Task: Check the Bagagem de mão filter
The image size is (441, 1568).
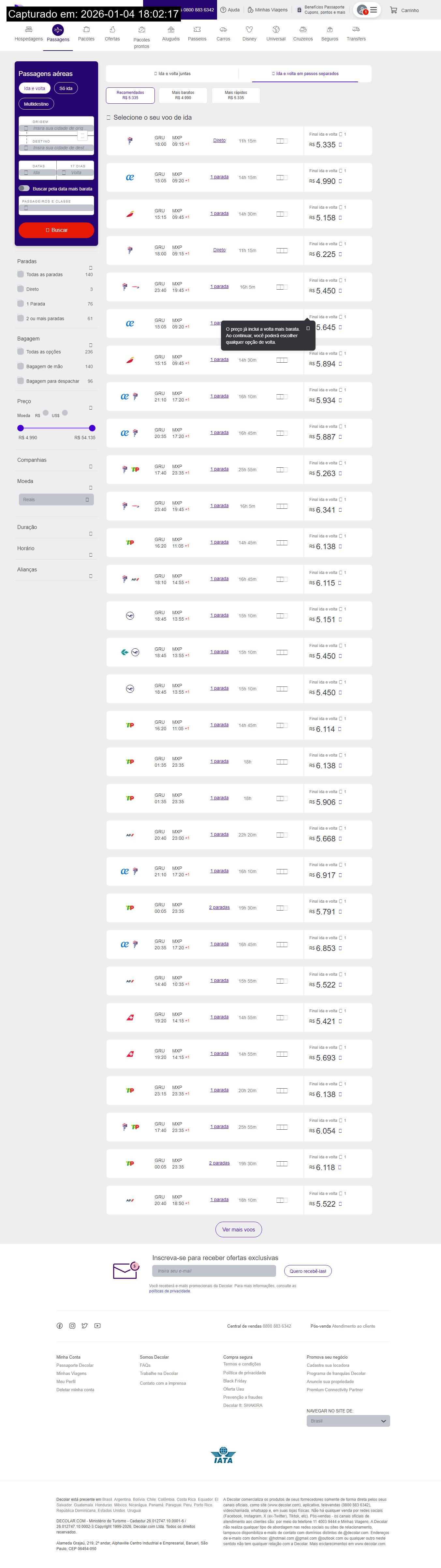Action: click(21, 367)
